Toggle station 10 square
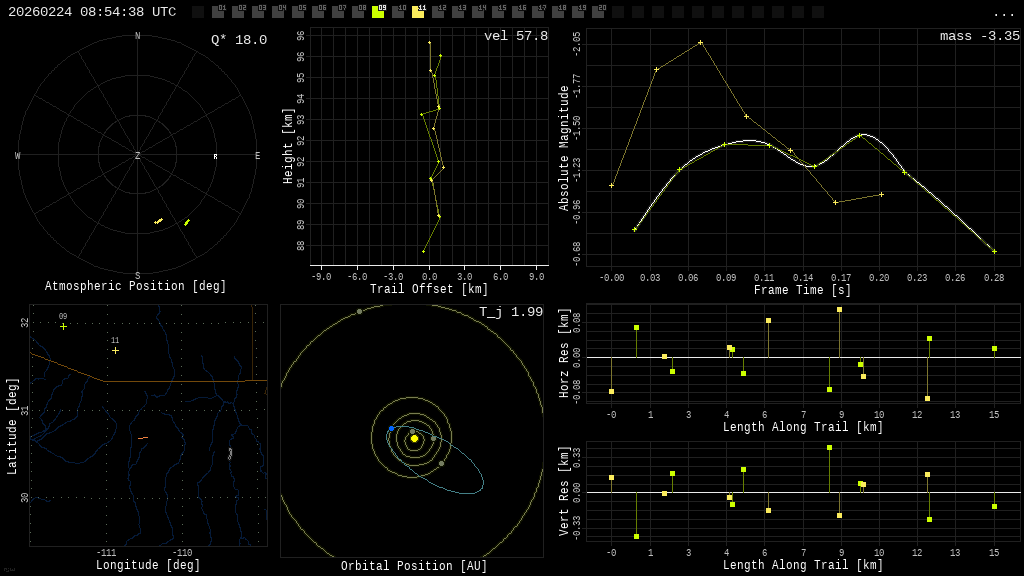This screenshot has width=1024, height=576. point(398,12)
